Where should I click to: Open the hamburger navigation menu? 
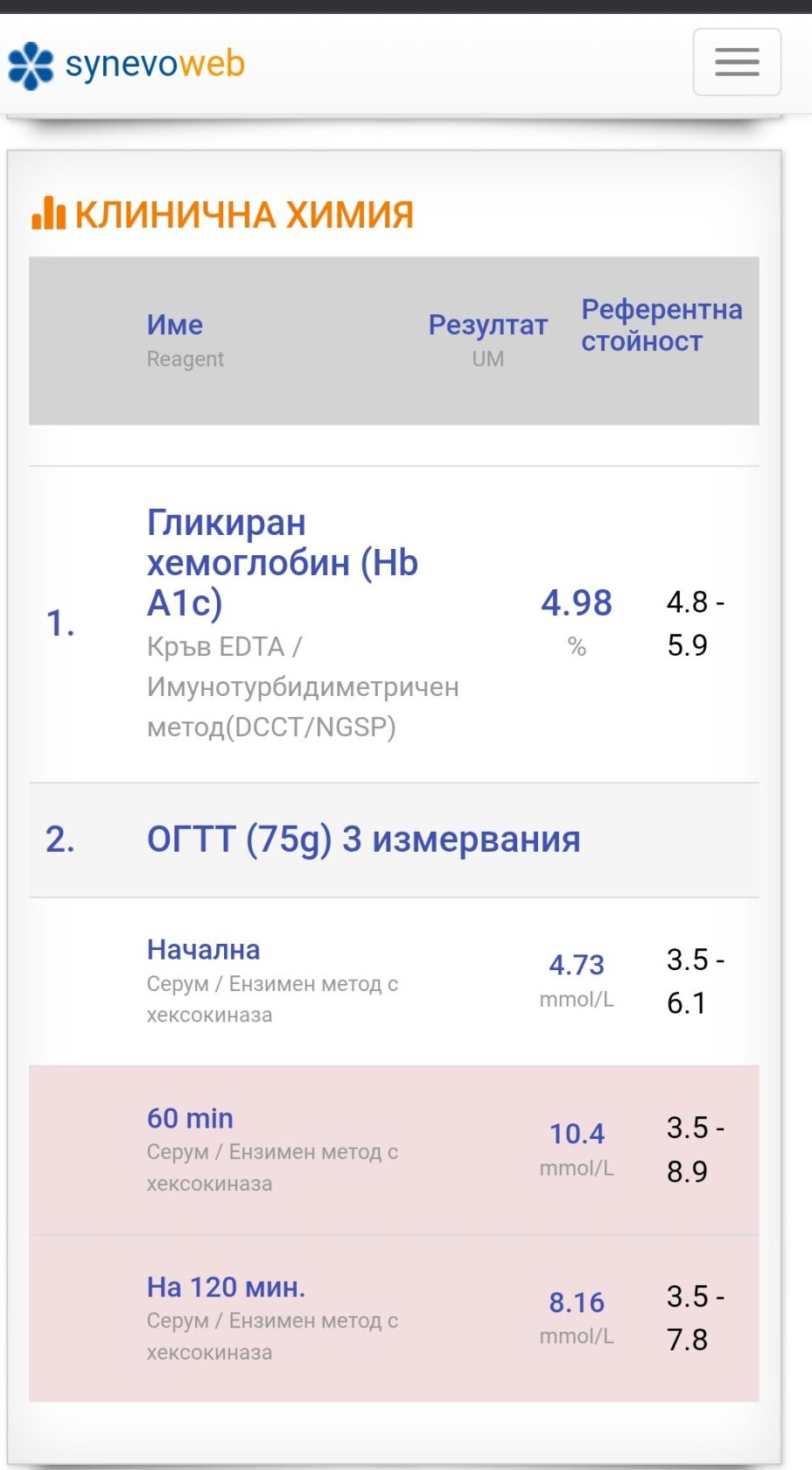pyautogui.click(x=737, y=62)
